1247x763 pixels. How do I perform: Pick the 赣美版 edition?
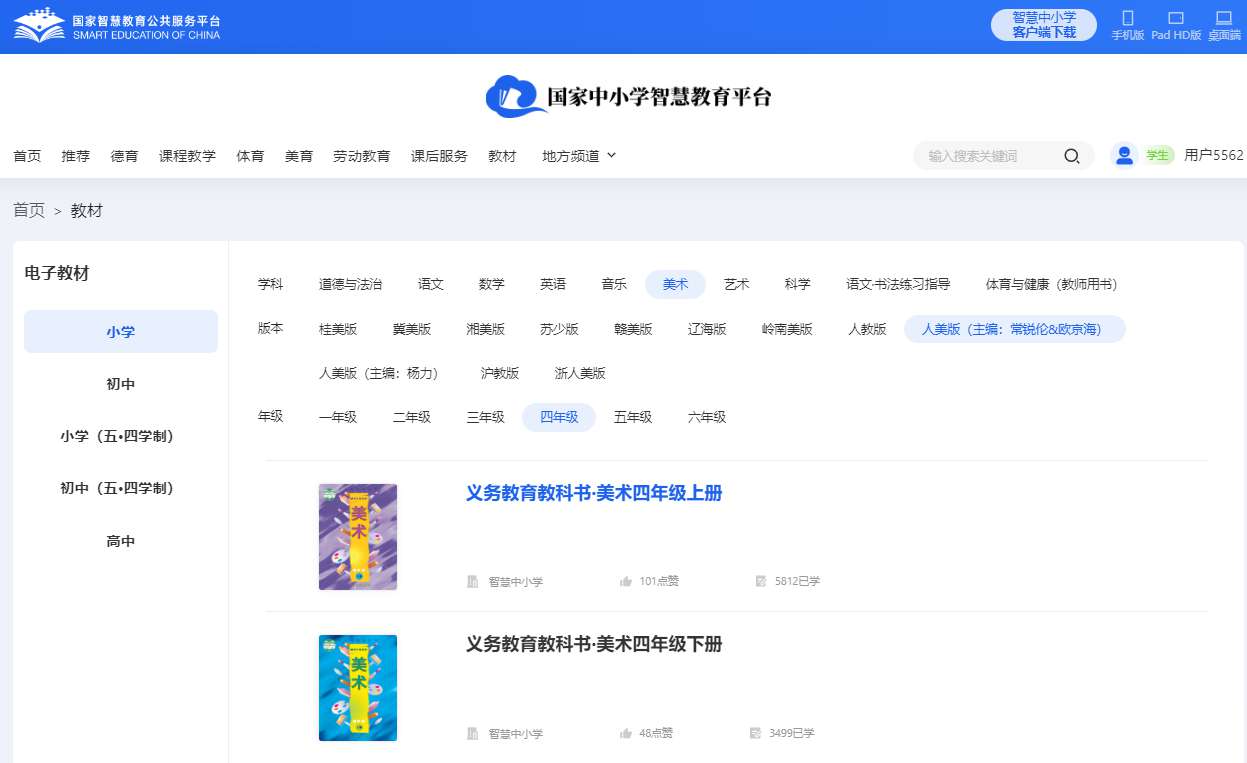(633, 329)
